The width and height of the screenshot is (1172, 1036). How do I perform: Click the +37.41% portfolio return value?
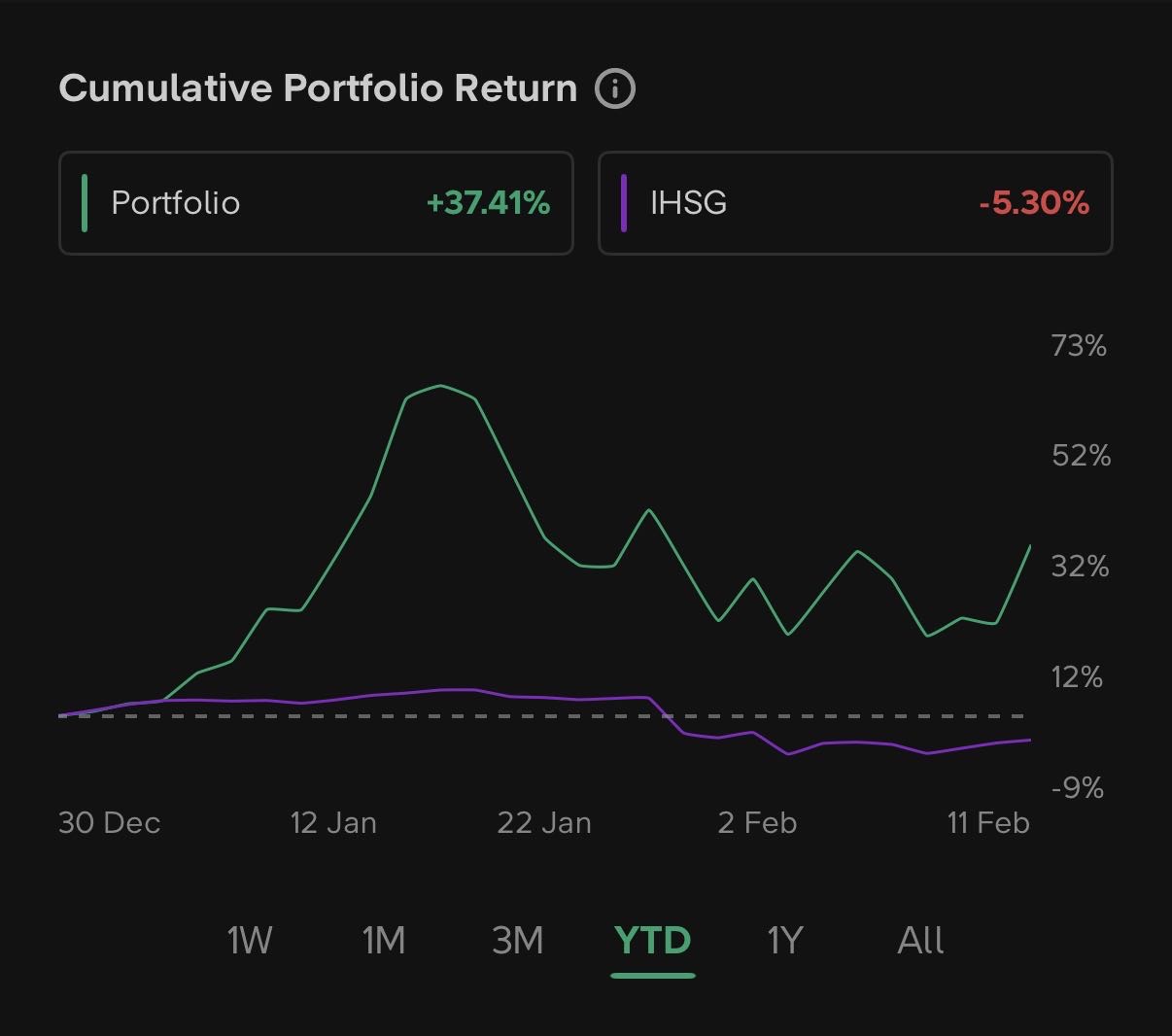tap(488, 203)
